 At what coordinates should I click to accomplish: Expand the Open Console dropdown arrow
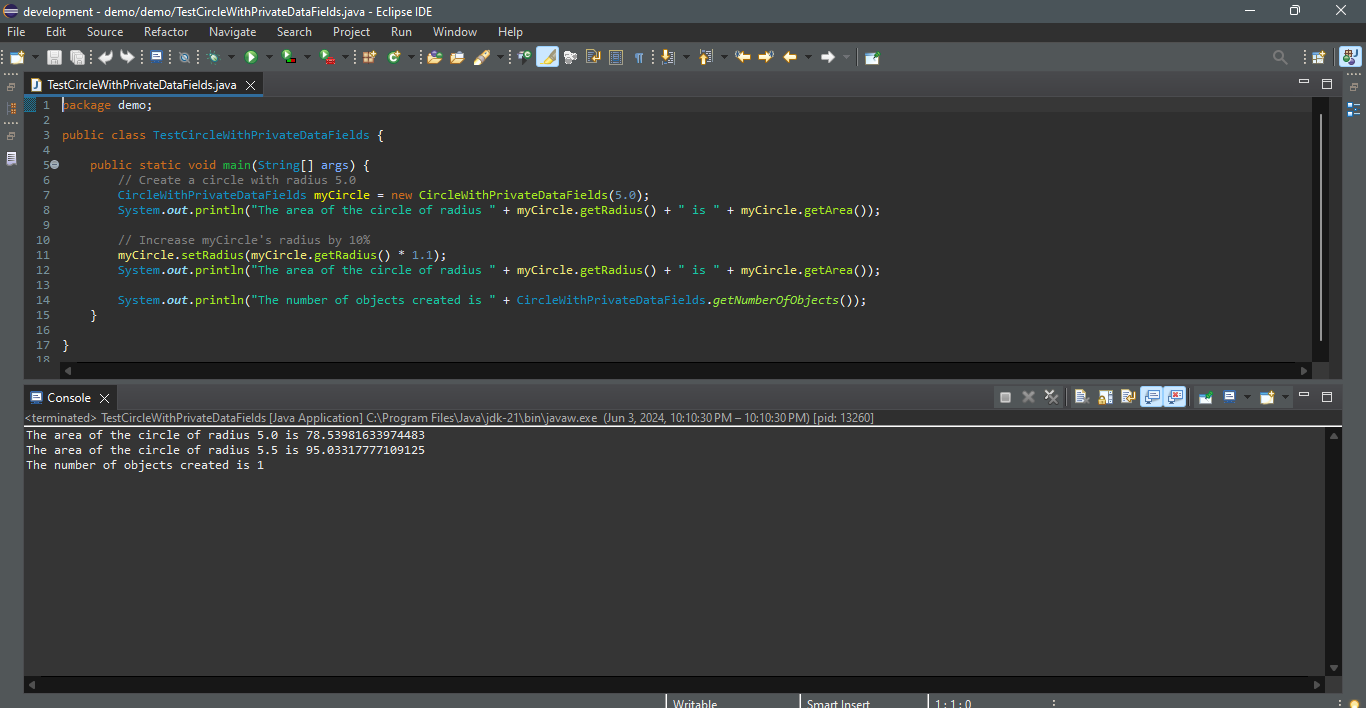click(x=1285, y=397)
